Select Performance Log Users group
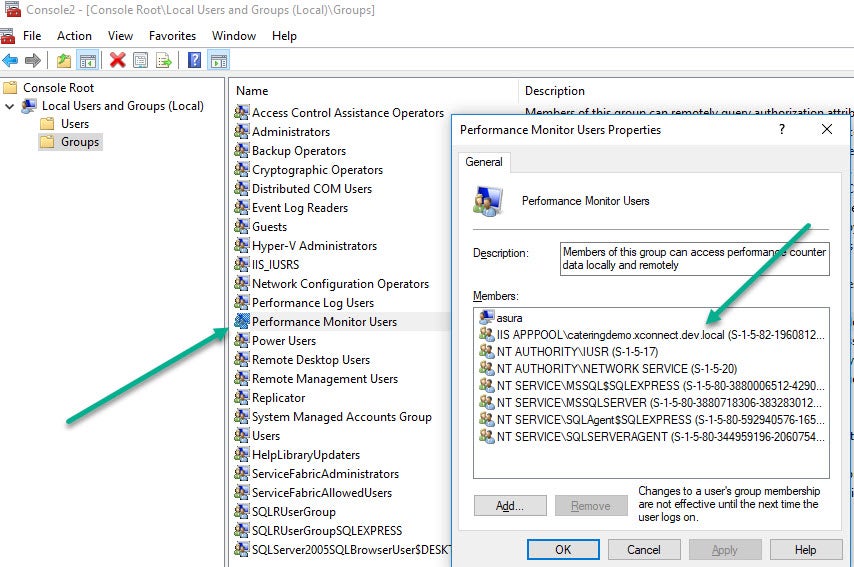The width and height of the screenshot is (854, 567). pos(313,302)
